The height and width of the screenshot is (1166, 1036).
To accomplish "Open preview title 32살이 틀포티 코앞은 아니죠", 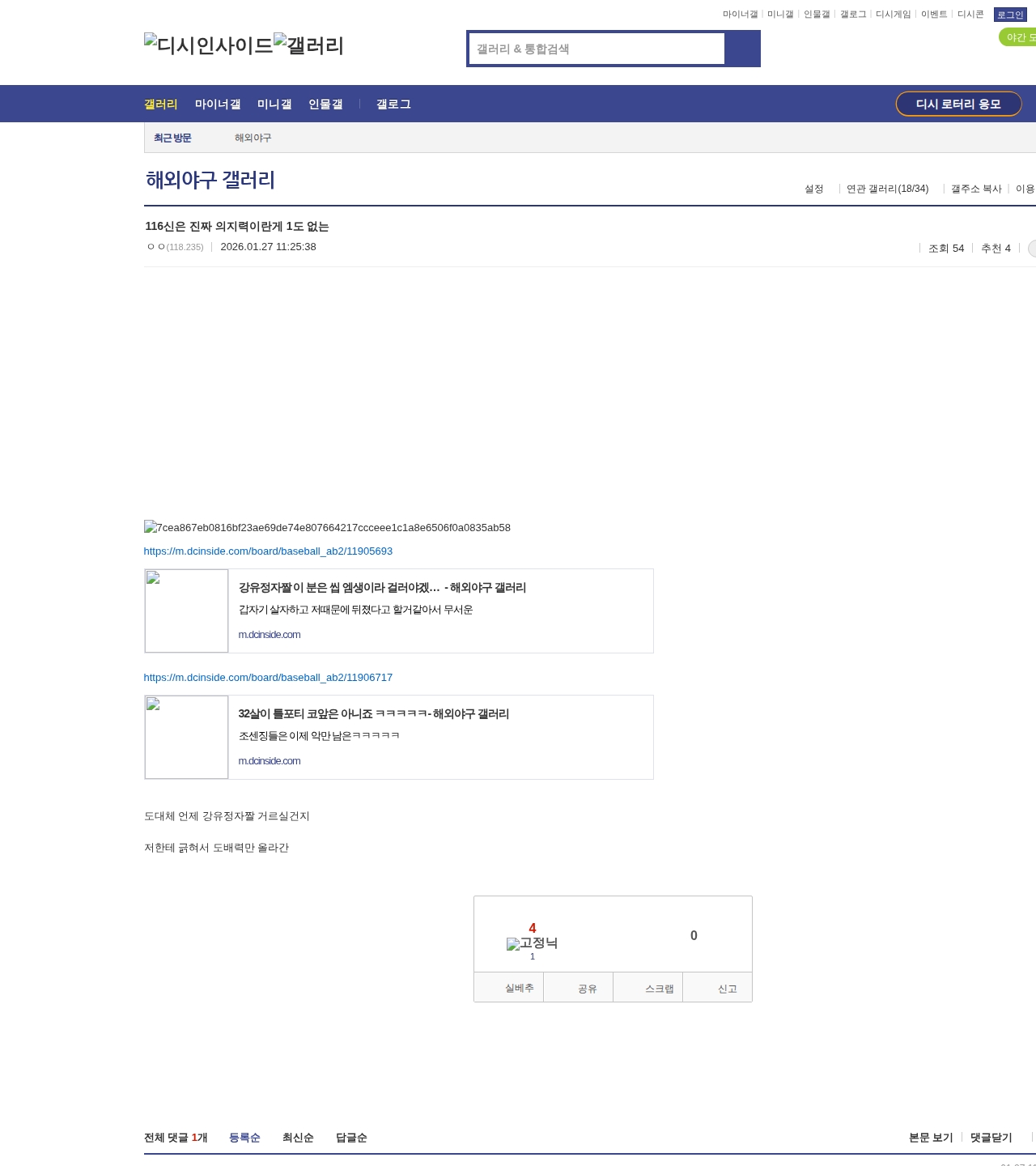I will [x=374, y=714].
